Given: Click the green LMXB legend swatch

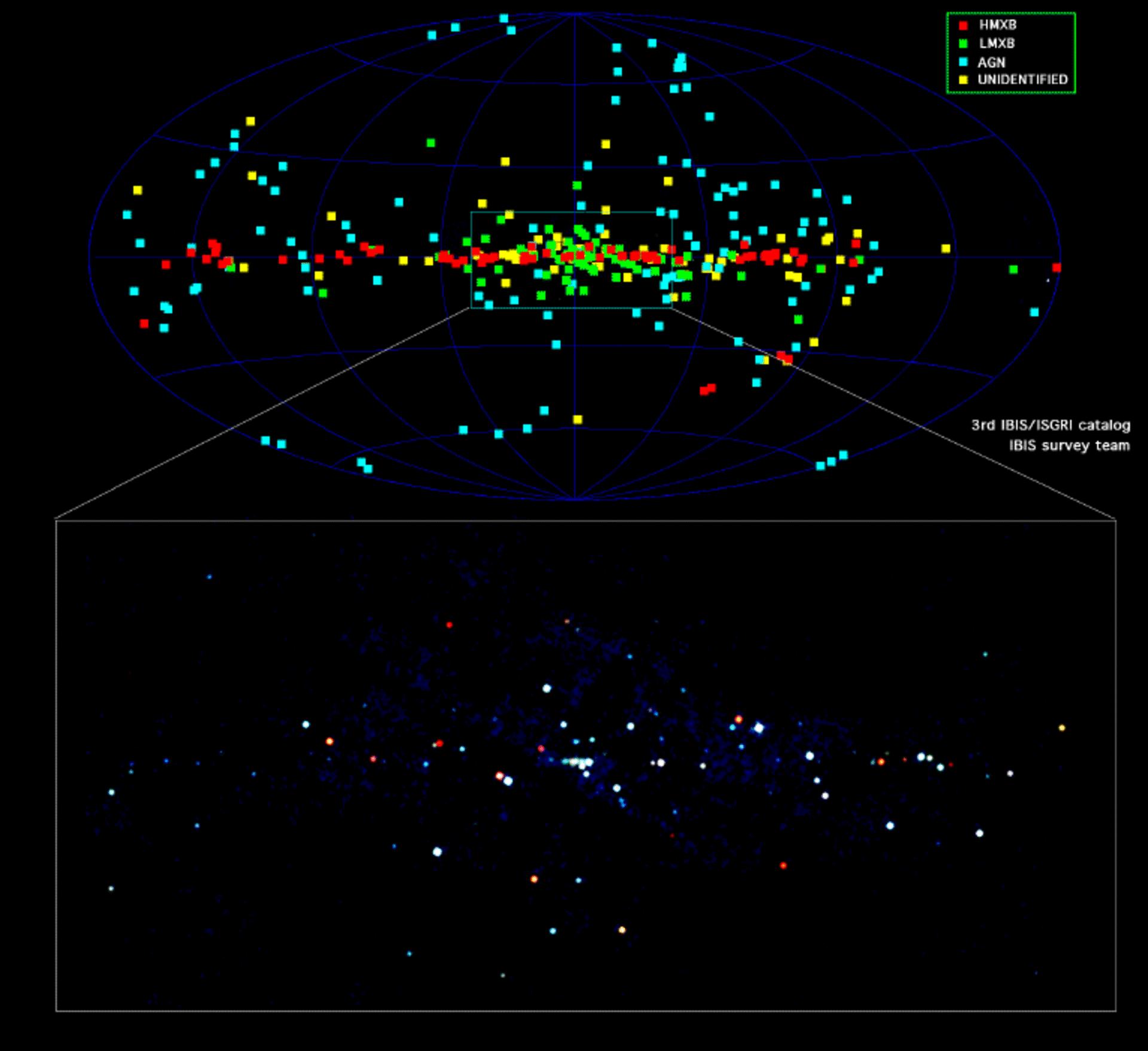Looking at the screenshot, I should point(963,44).
